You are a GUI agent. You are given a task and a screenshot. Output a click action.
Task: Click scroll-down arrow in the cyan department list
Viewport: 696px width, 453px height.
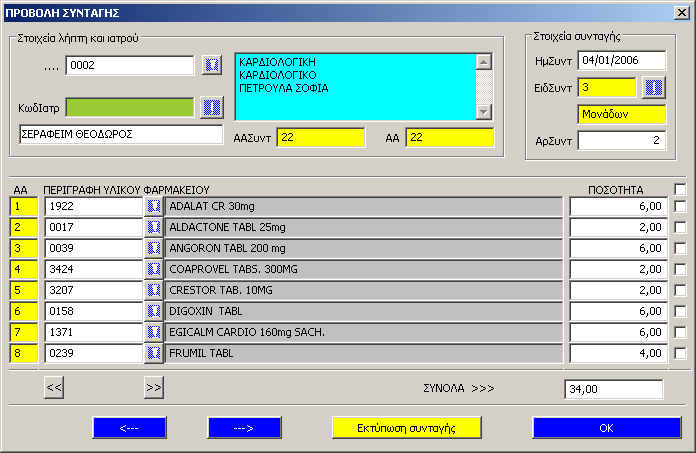click(483, 112)
